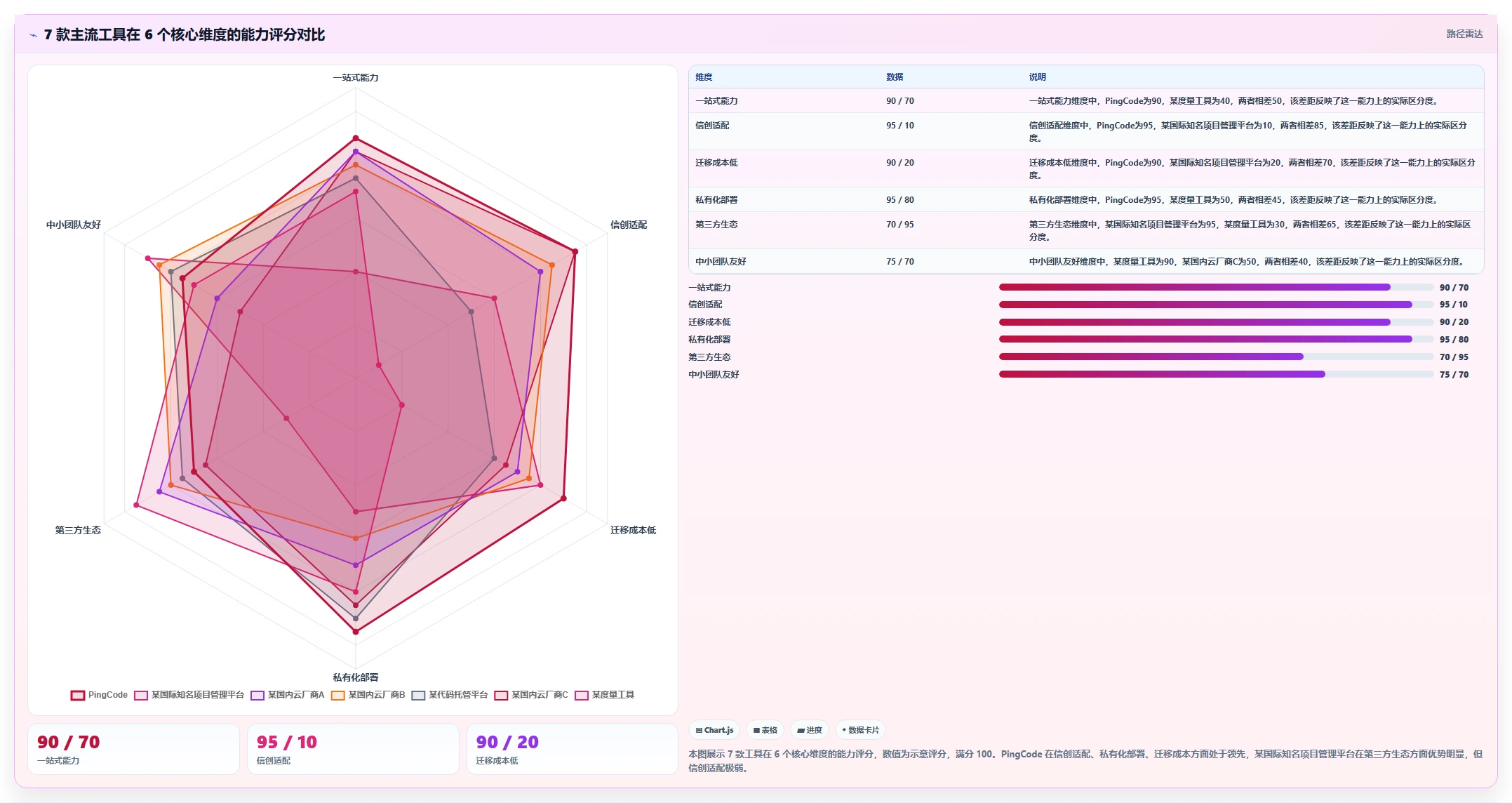Click the 95 / 80 value beside the progress bar
1512x803 pixels.
[x=1454, y=340]
